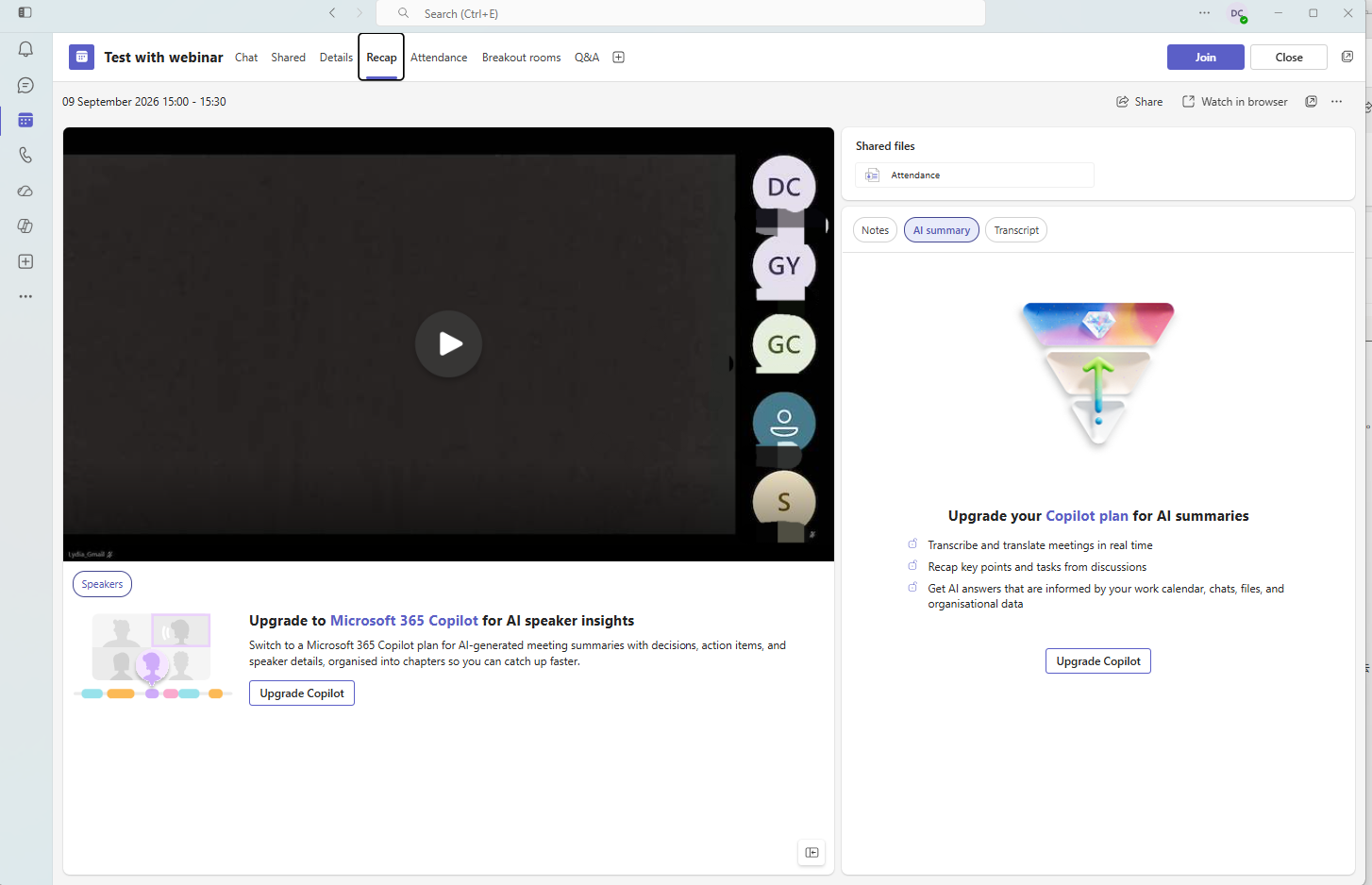Image resolution: width=1372 pixels, height=885 pixels.
Task: Open the Activity bell icon
Action: 25,50
